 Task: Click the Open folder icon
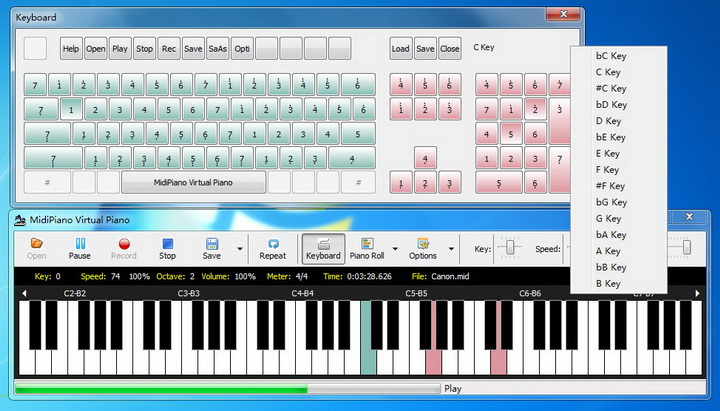coord(37,243)
